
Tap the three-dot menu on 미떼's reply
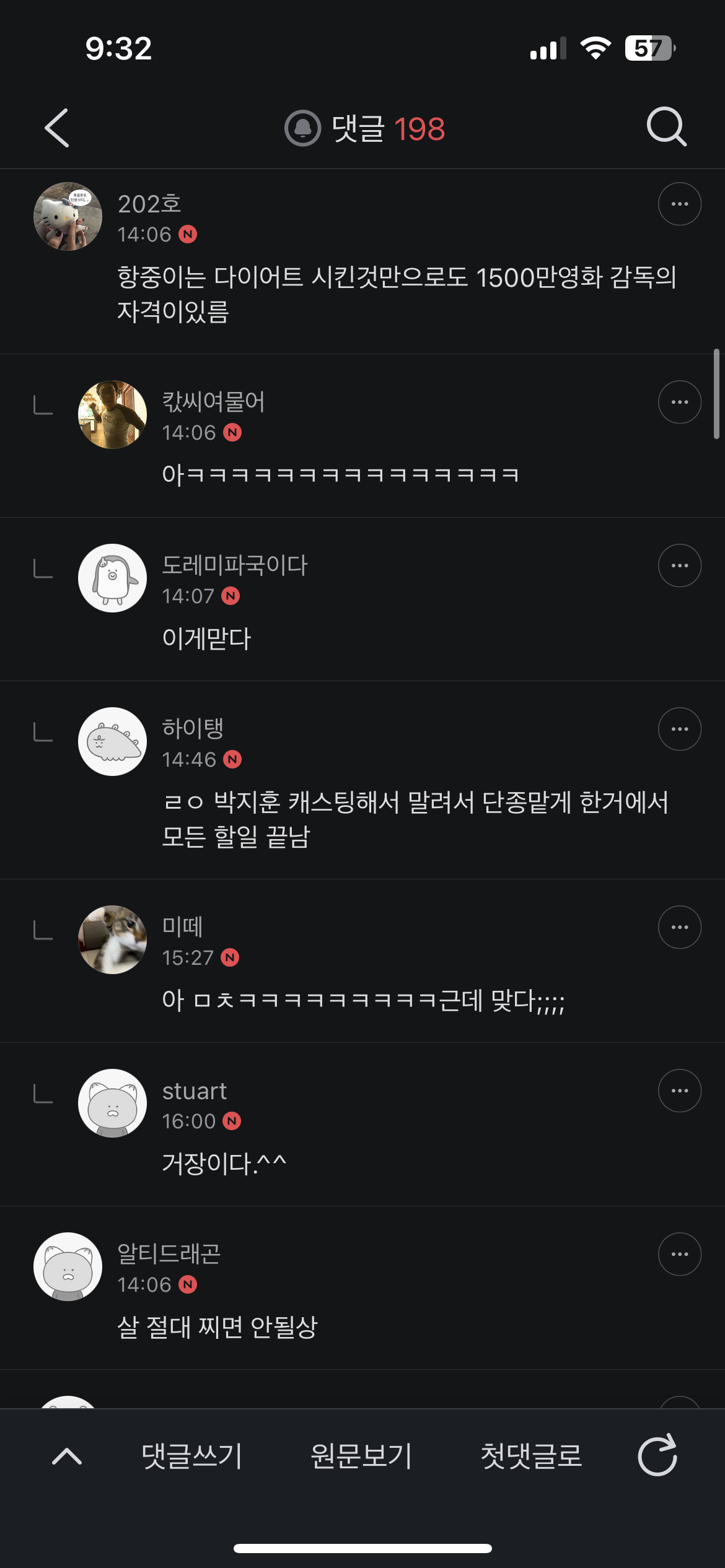[679, 928]
